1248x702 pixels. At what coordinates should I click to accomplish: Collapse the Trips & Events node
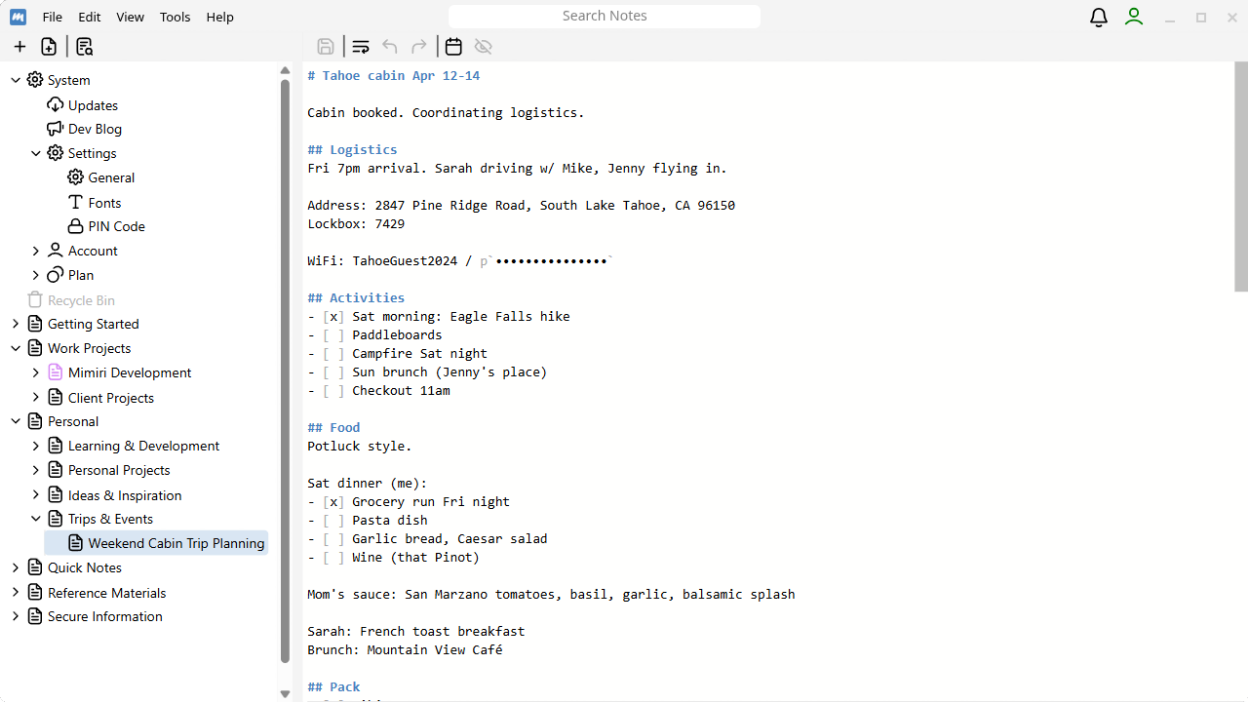(x=36, y=519)
